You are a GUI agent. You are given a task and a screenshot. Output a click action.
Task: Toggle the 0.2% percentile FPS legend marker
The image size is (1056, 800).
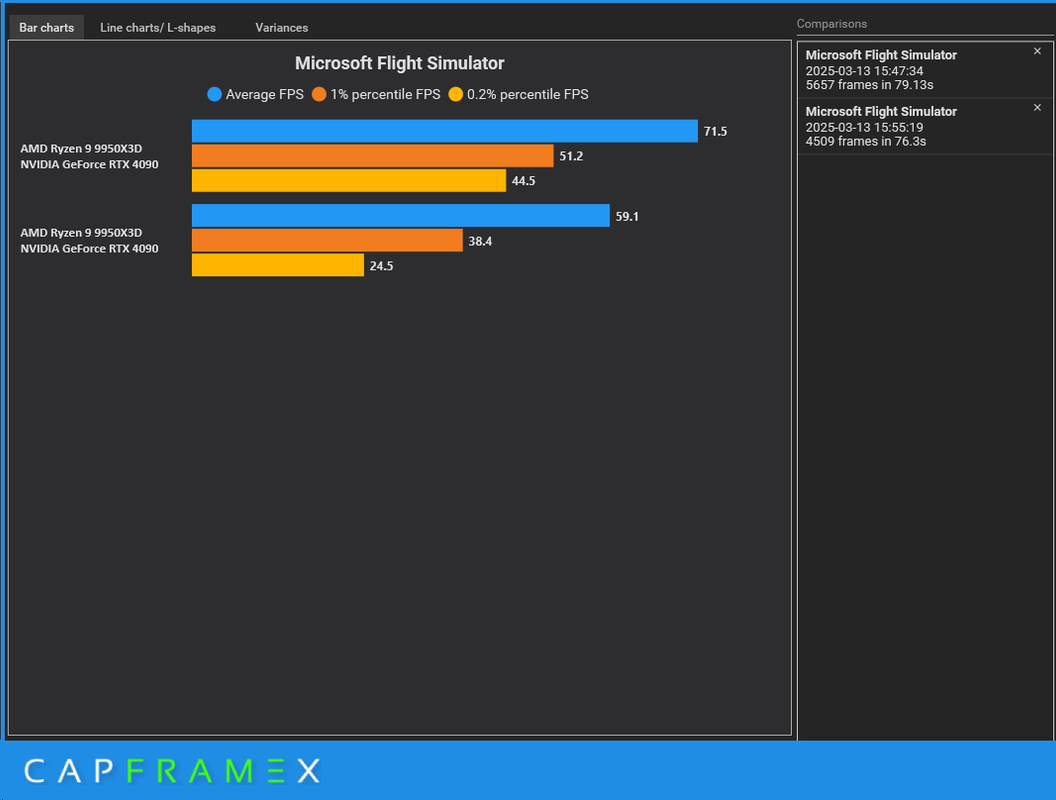tap(456, 94)
